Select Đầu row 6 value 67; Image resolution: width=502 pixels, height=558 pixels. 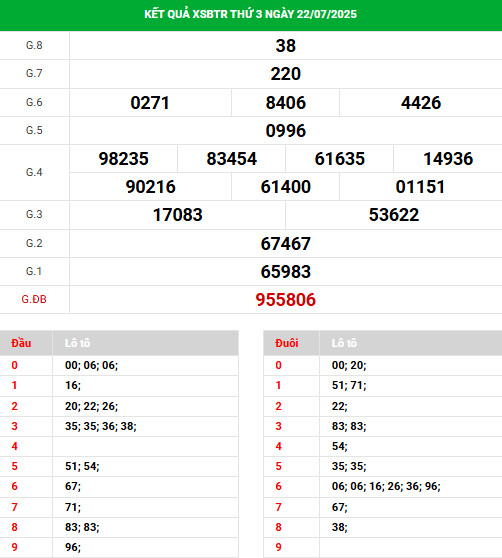click(x=73, y=486)
